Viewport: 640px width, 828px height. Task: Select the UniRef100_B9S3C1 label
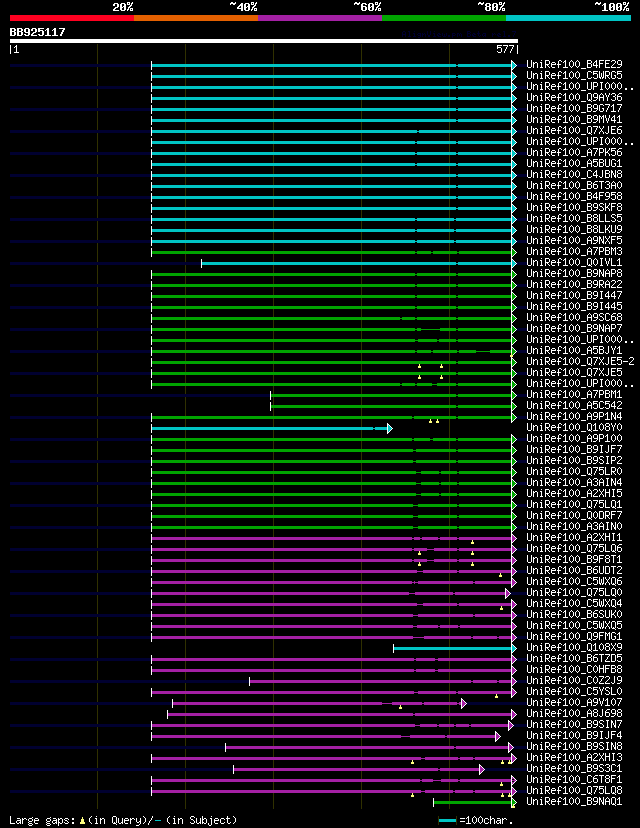[x=574, y=769]
